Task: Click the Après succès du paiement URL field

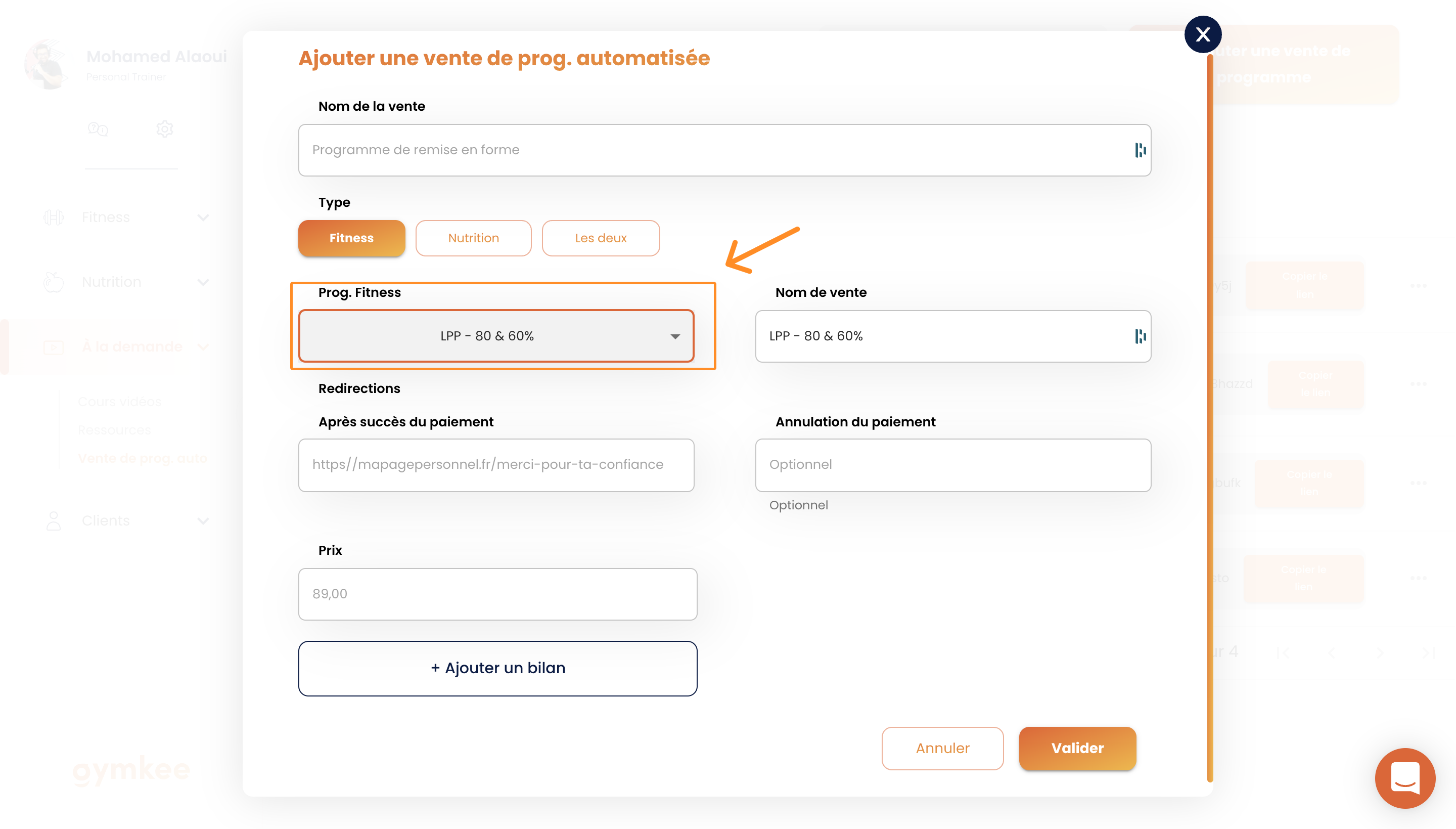Action: [x=496, y=465]
